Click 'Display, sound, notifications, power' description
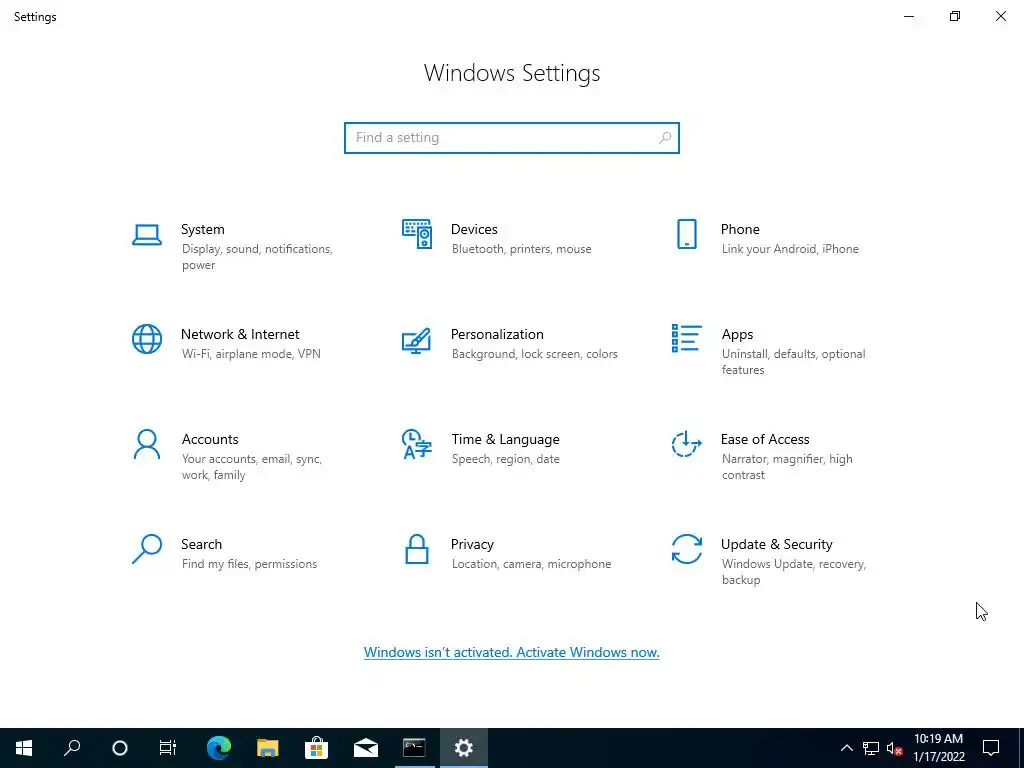Viewport: 1024px width, 768px height. tap(257, 257)
